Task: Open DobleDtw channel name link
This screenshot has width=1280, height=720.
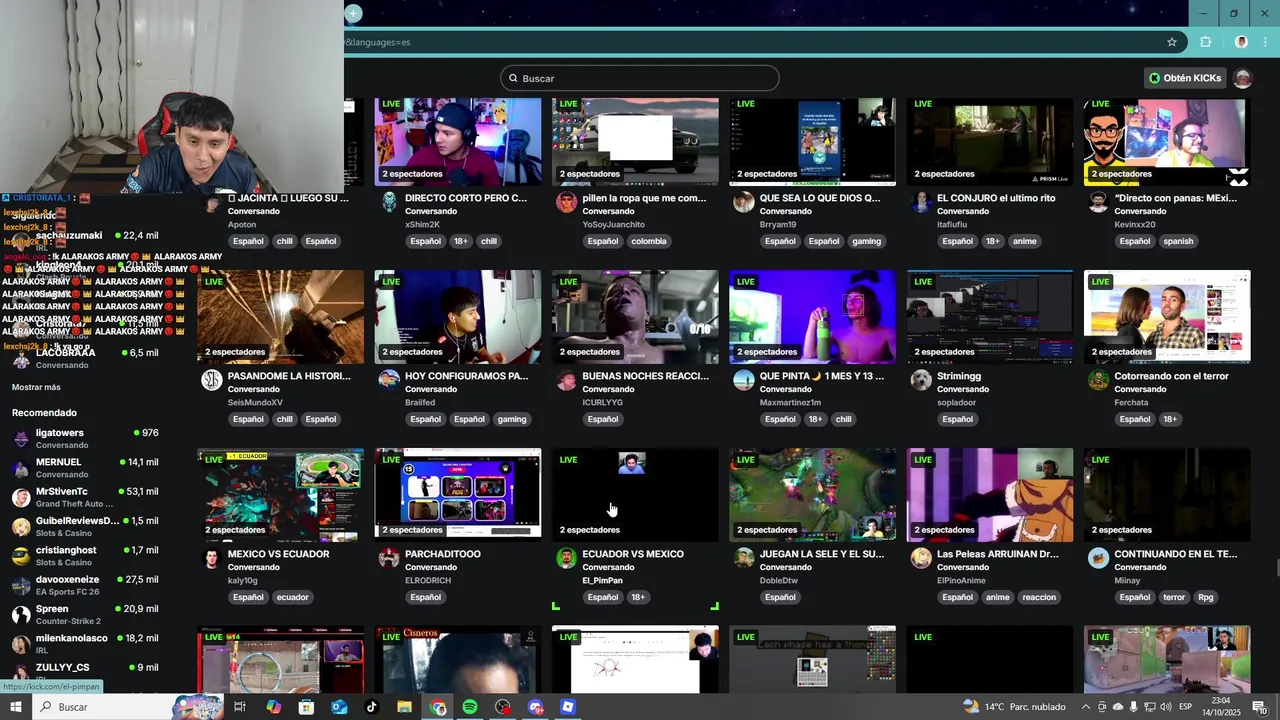Action: click(x=778, y=580)
